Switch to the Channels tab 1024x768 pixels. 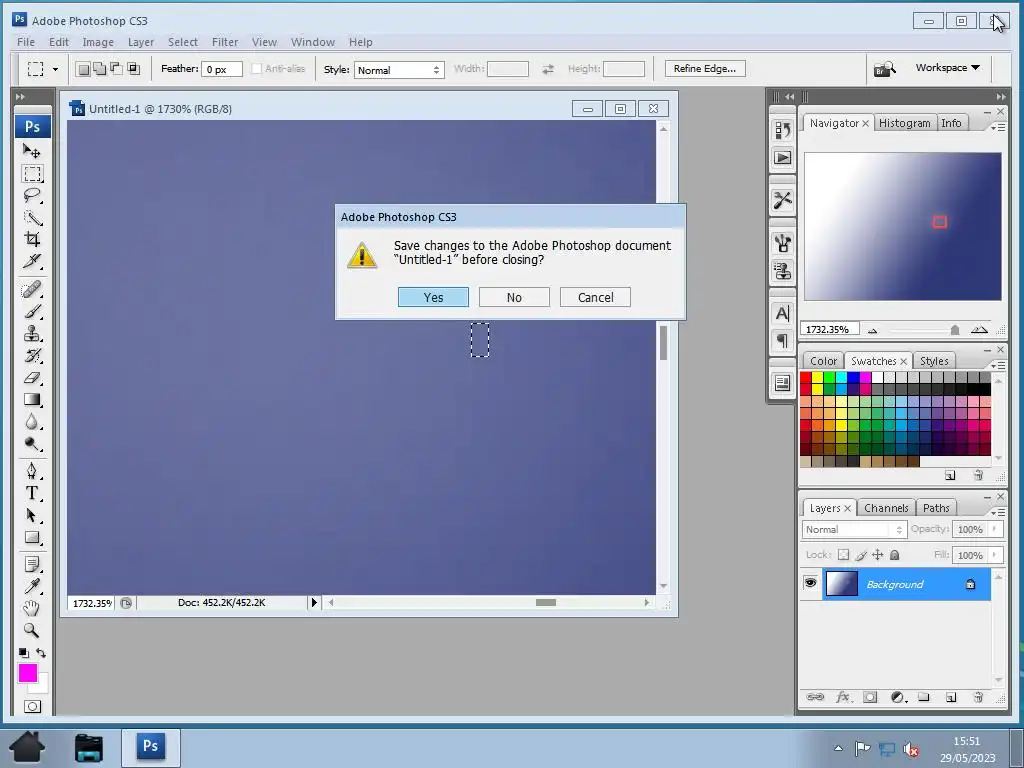coord(886,507)
